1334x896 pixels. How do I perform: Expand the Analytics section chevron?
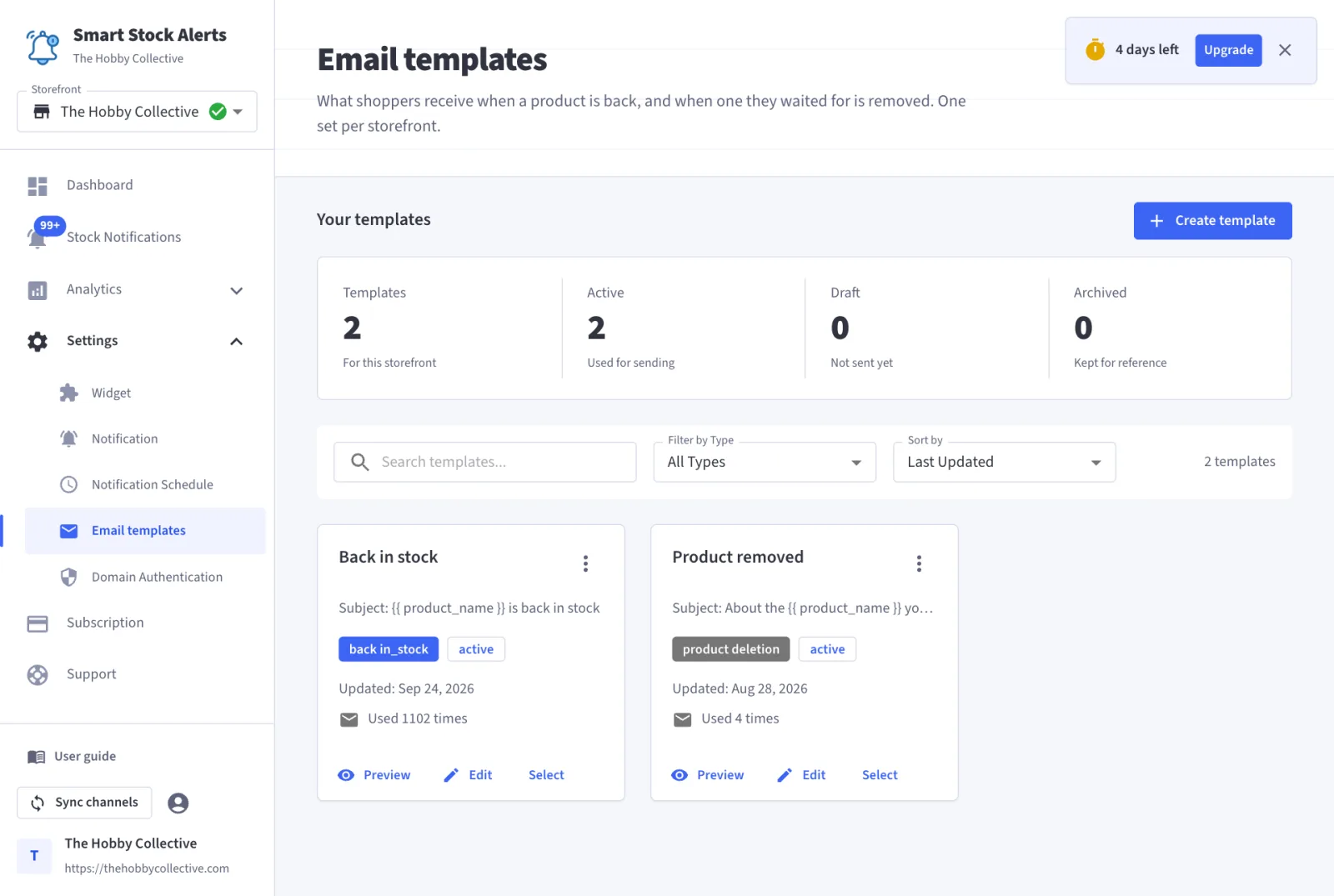click(x=237, y=291)
